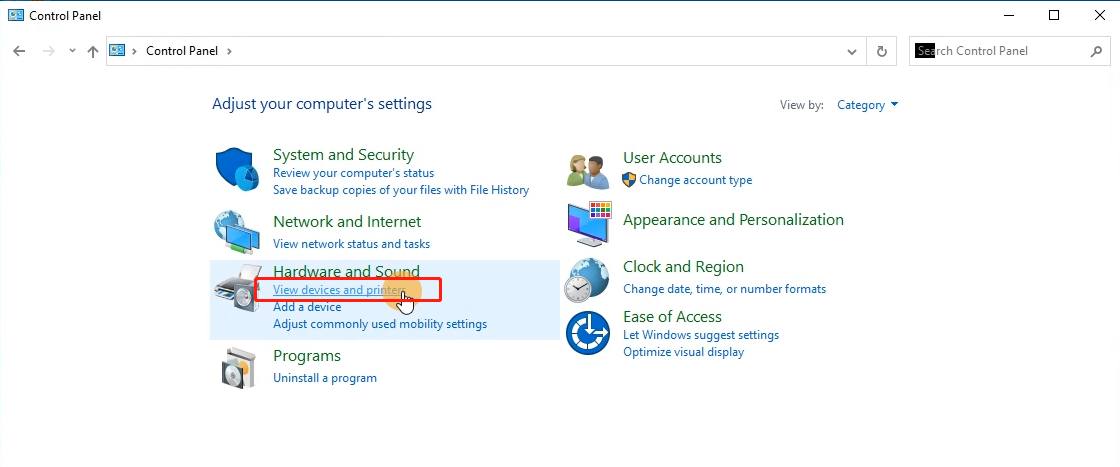Open the Hardware and Sound printer icon
The image size is (1120, 467).
click(236, 288)
